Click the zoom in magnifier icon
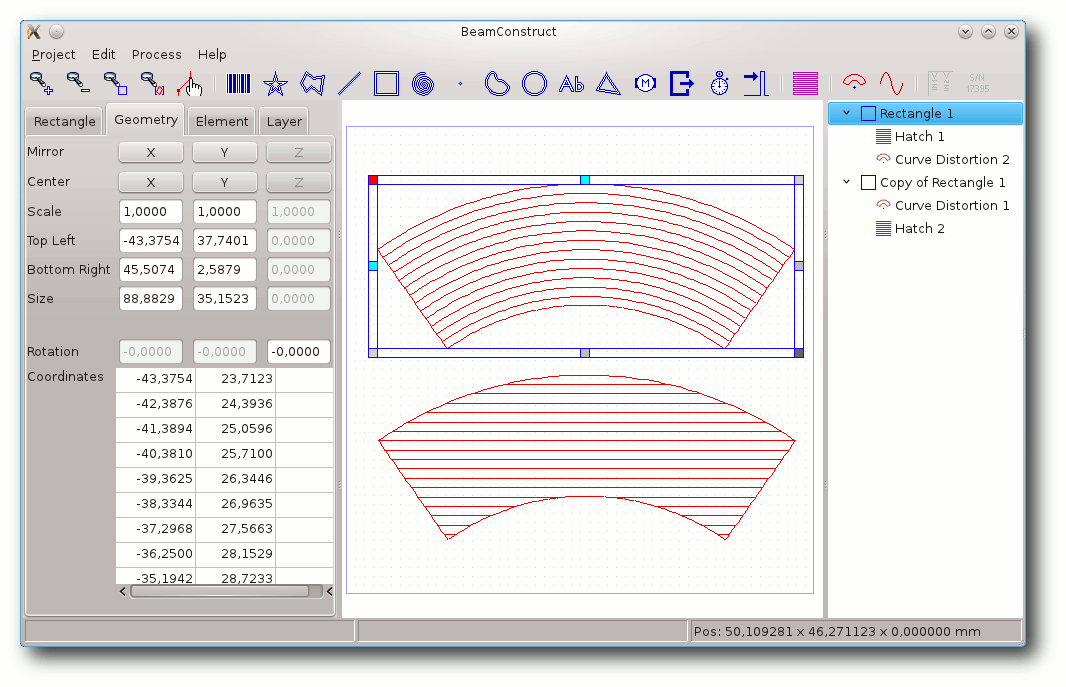Viewport: 1066px width, 687px height. point(41,84)
